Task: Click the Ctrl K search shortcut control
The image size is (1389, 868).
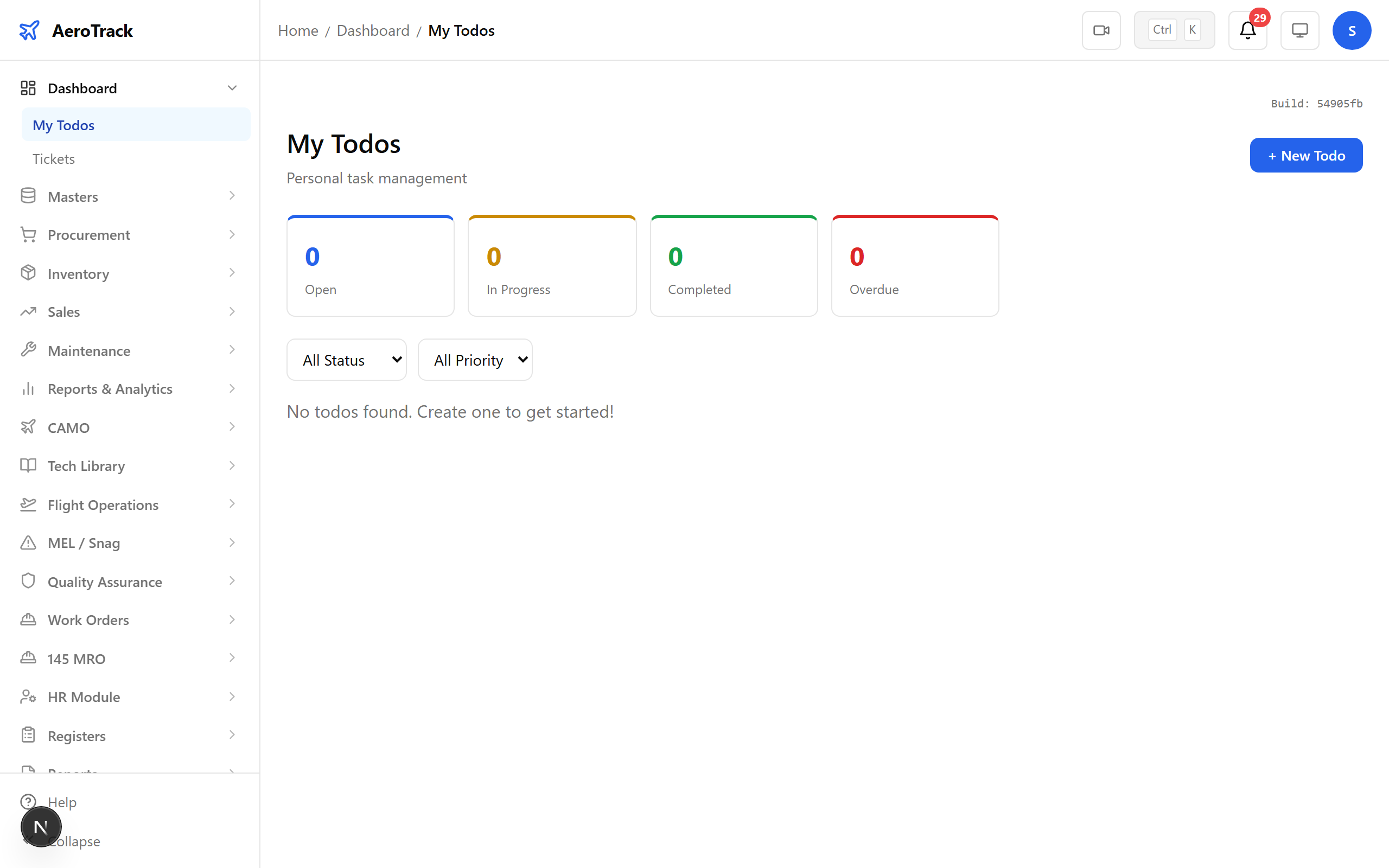Action: click(1174, 29)
